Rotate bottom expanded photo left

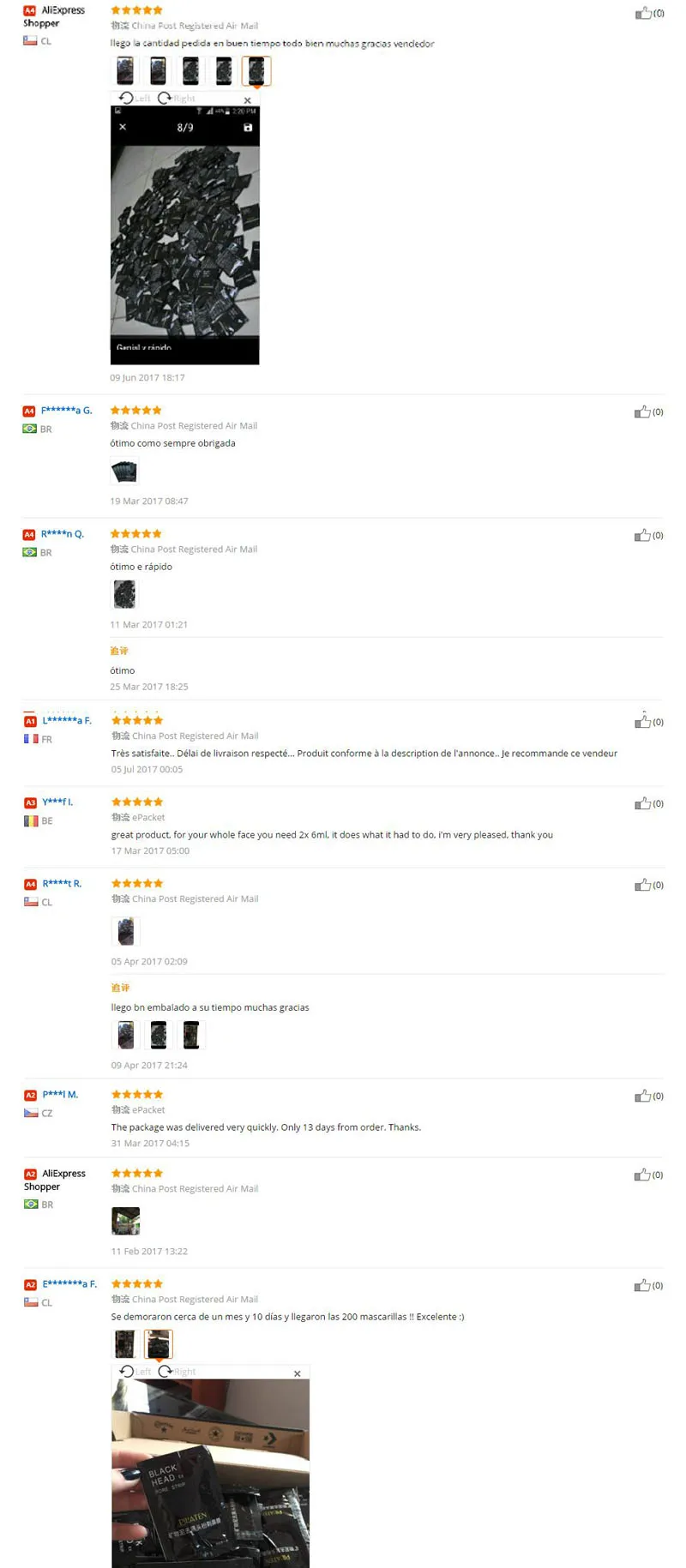point(135,1372)
